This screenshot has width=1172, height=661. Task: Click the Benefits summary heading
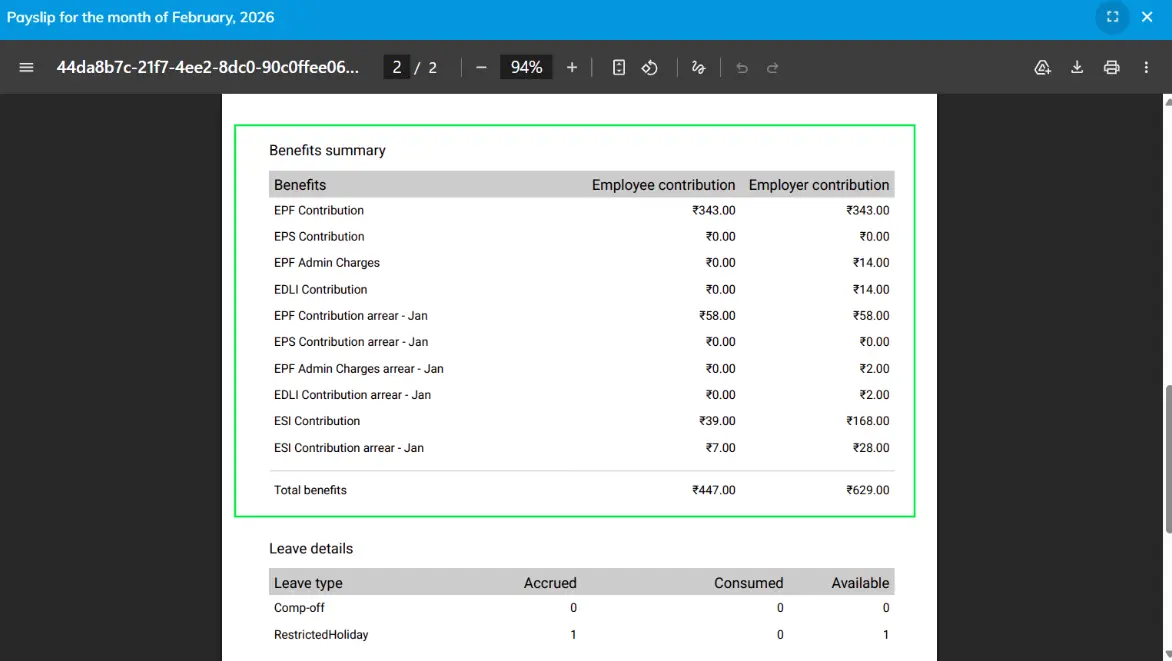[327, 150]
